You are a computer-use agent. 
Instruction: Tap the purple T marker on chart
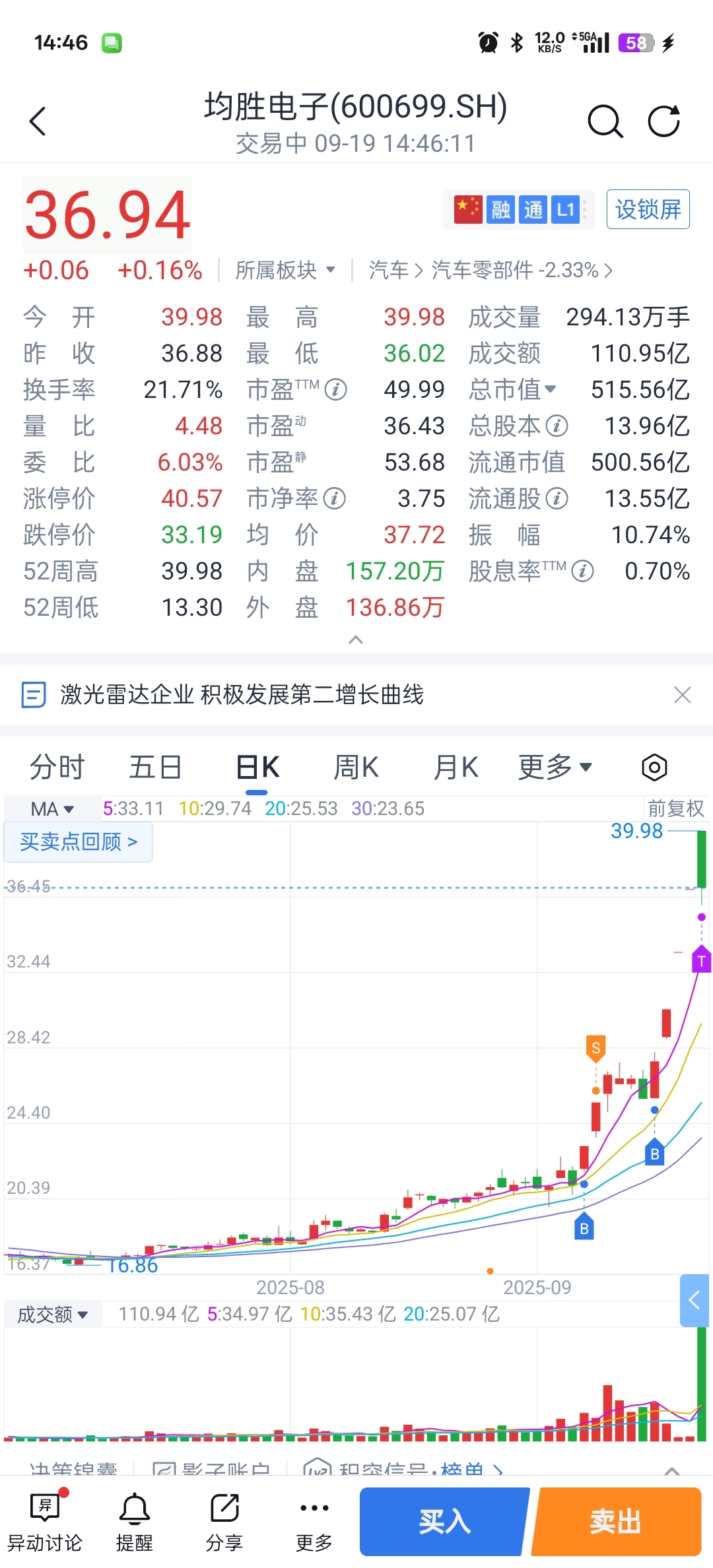[x=702, y=960]
